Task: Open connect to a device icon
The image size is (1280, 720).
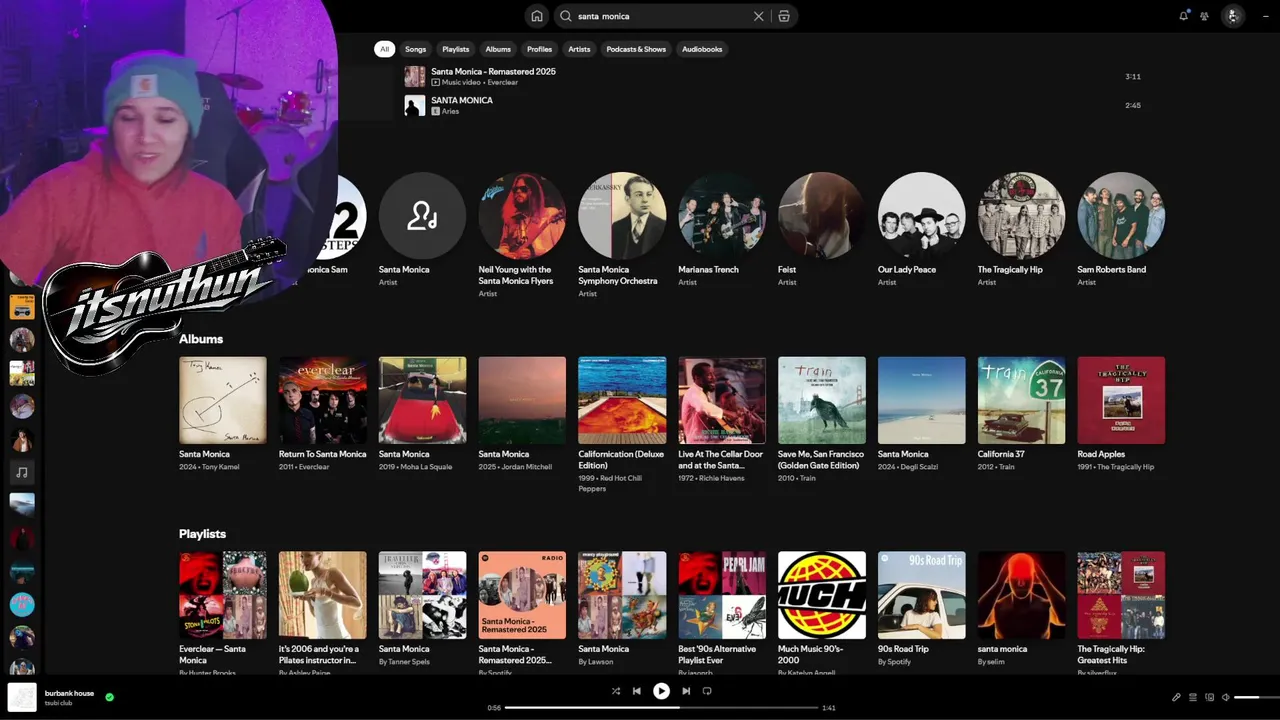Action: (1209, 697)
